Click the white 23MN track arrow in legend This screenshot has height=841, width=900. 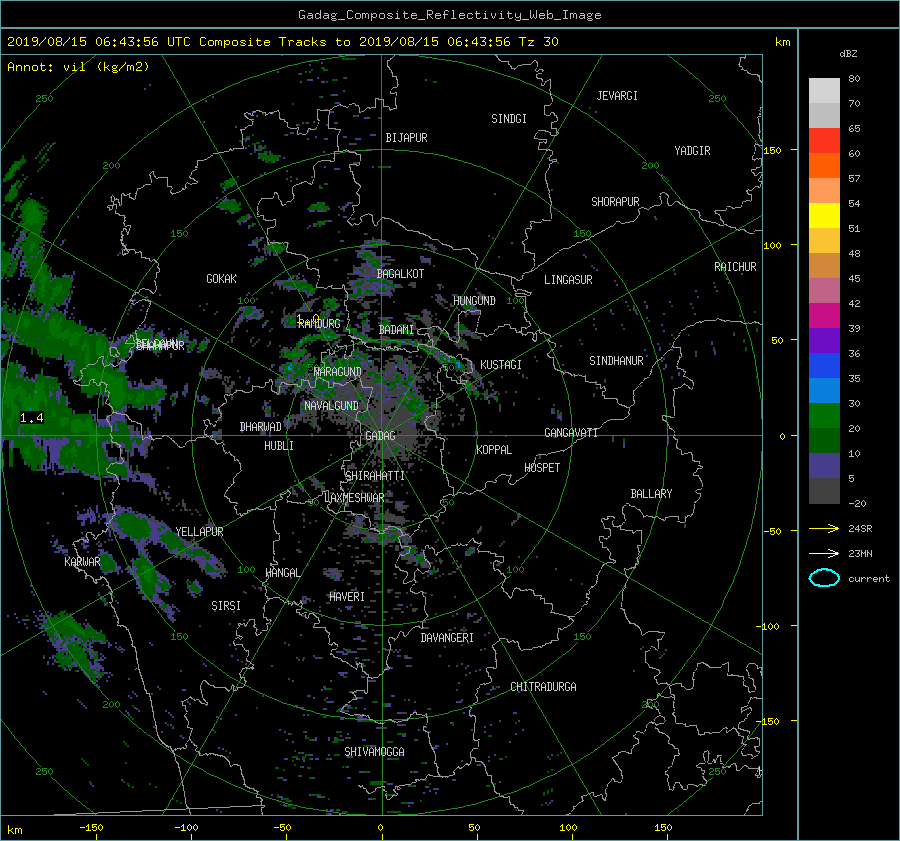[x=824, y=553]
